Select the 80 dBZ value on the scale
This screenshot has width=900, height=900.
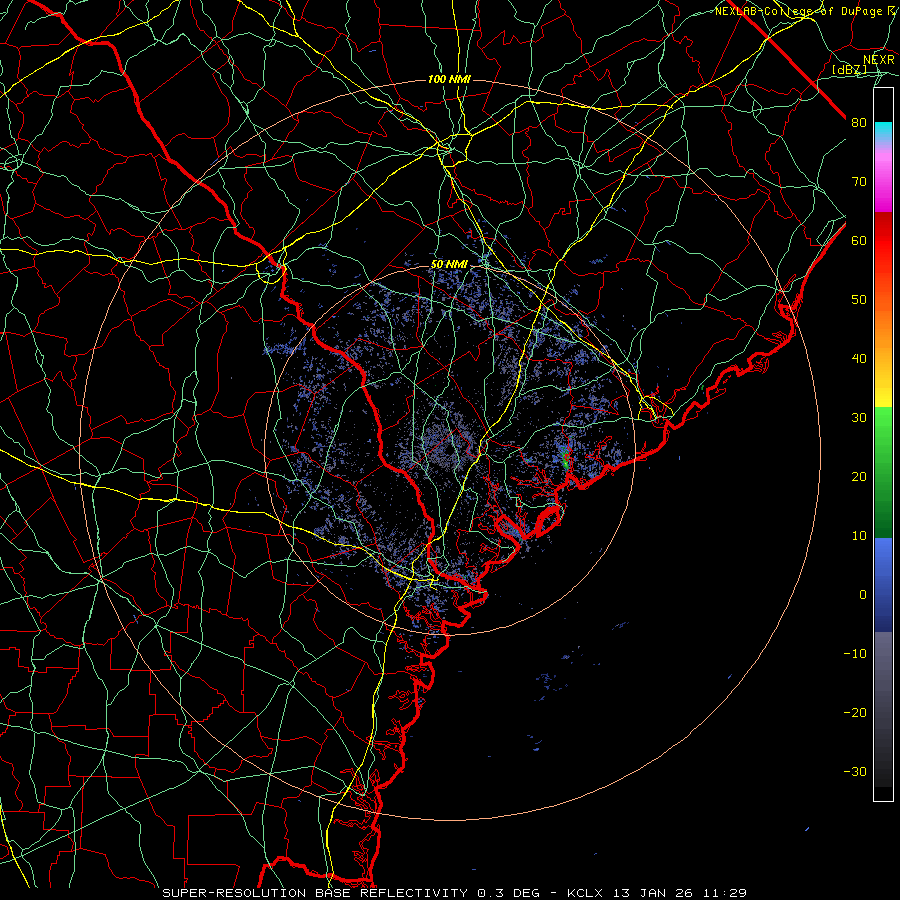[859, 123]
